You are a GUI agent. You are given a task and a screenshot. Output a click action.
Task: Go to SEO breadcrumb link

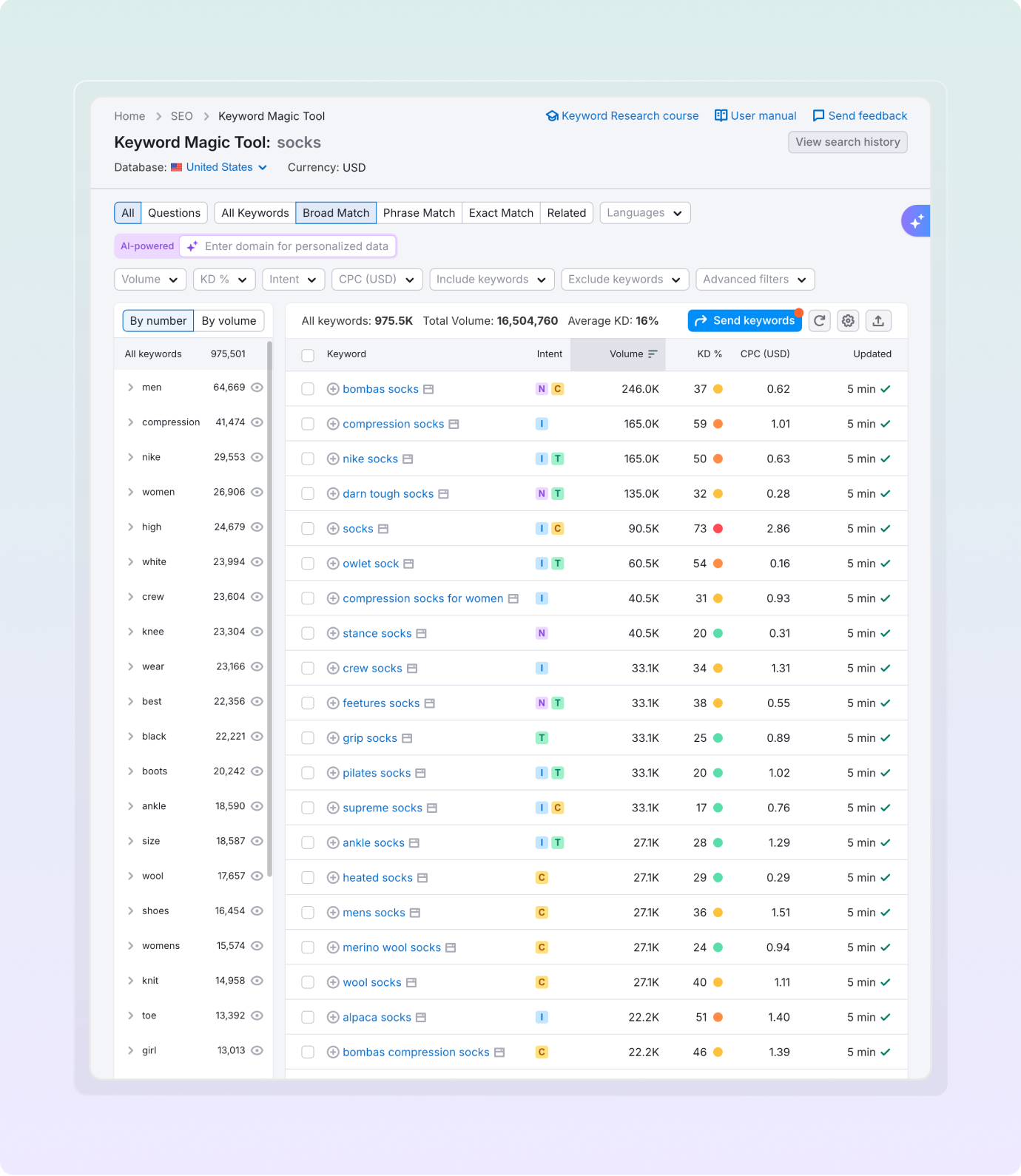181,116
